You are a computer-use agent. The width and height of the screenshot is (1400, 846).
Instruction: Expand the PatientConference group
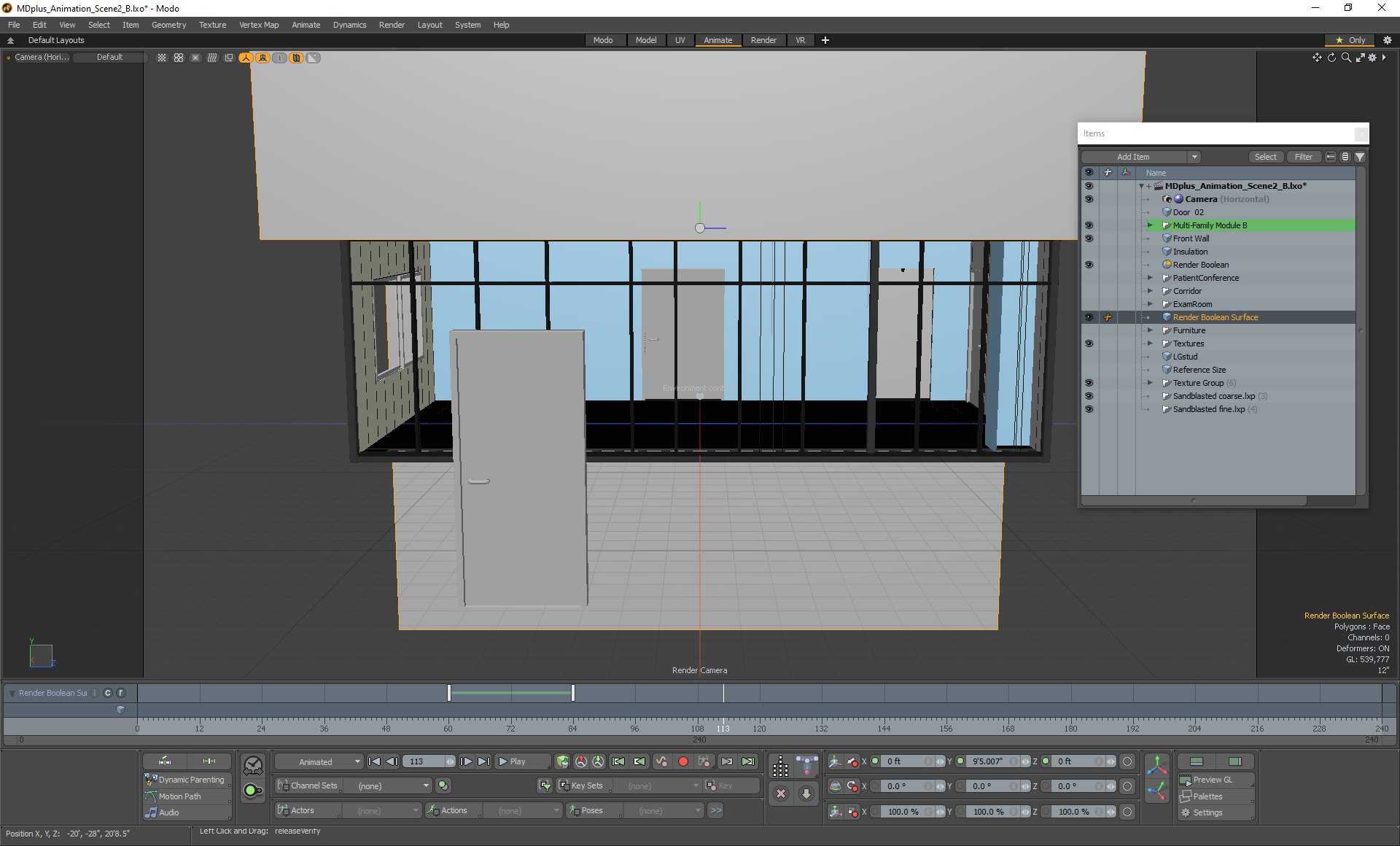(x=1150, y=278)
